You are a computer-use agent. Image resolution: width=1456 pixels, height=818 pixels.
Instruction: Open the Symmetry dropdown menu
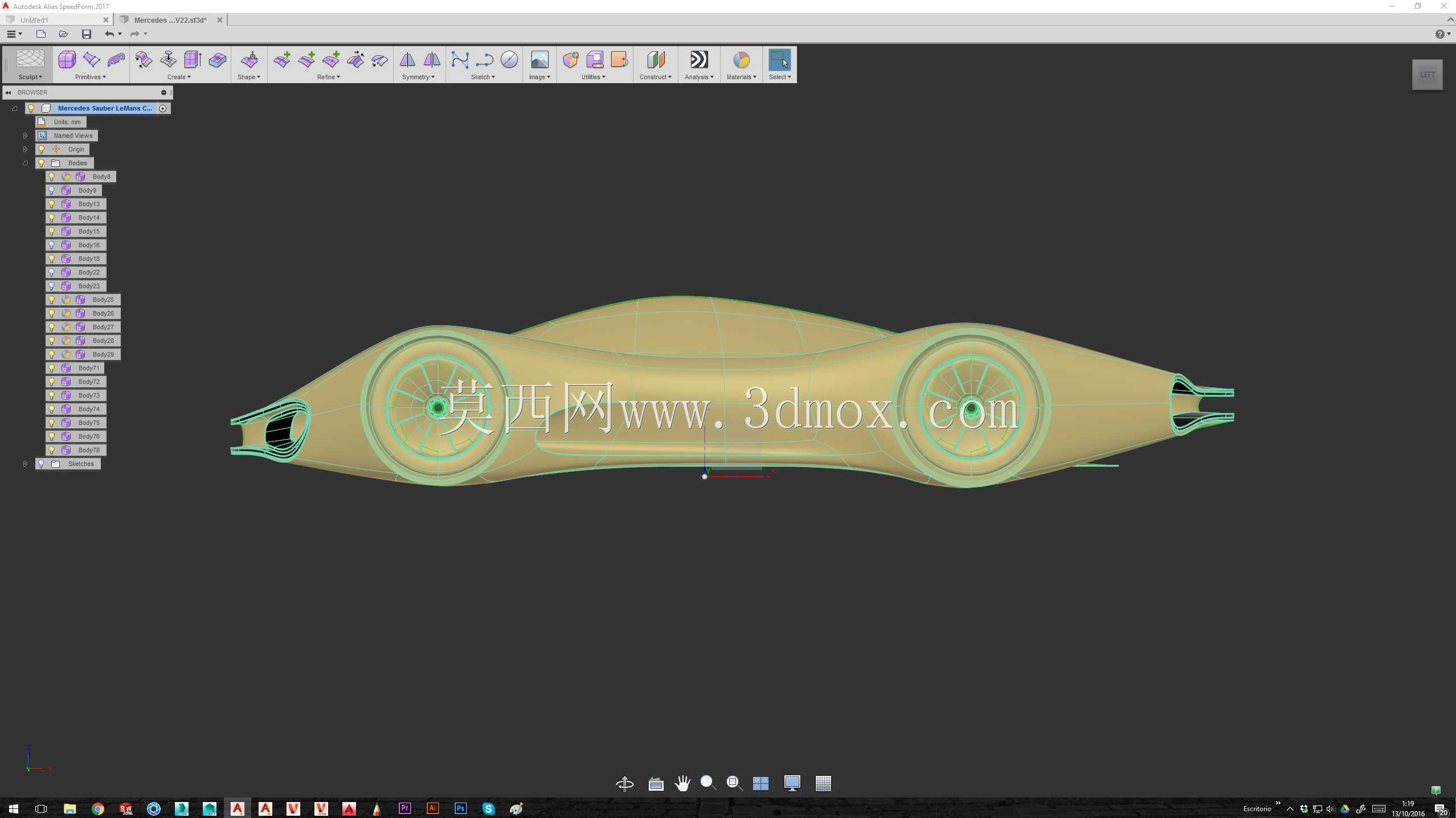[x=418, y=77]
